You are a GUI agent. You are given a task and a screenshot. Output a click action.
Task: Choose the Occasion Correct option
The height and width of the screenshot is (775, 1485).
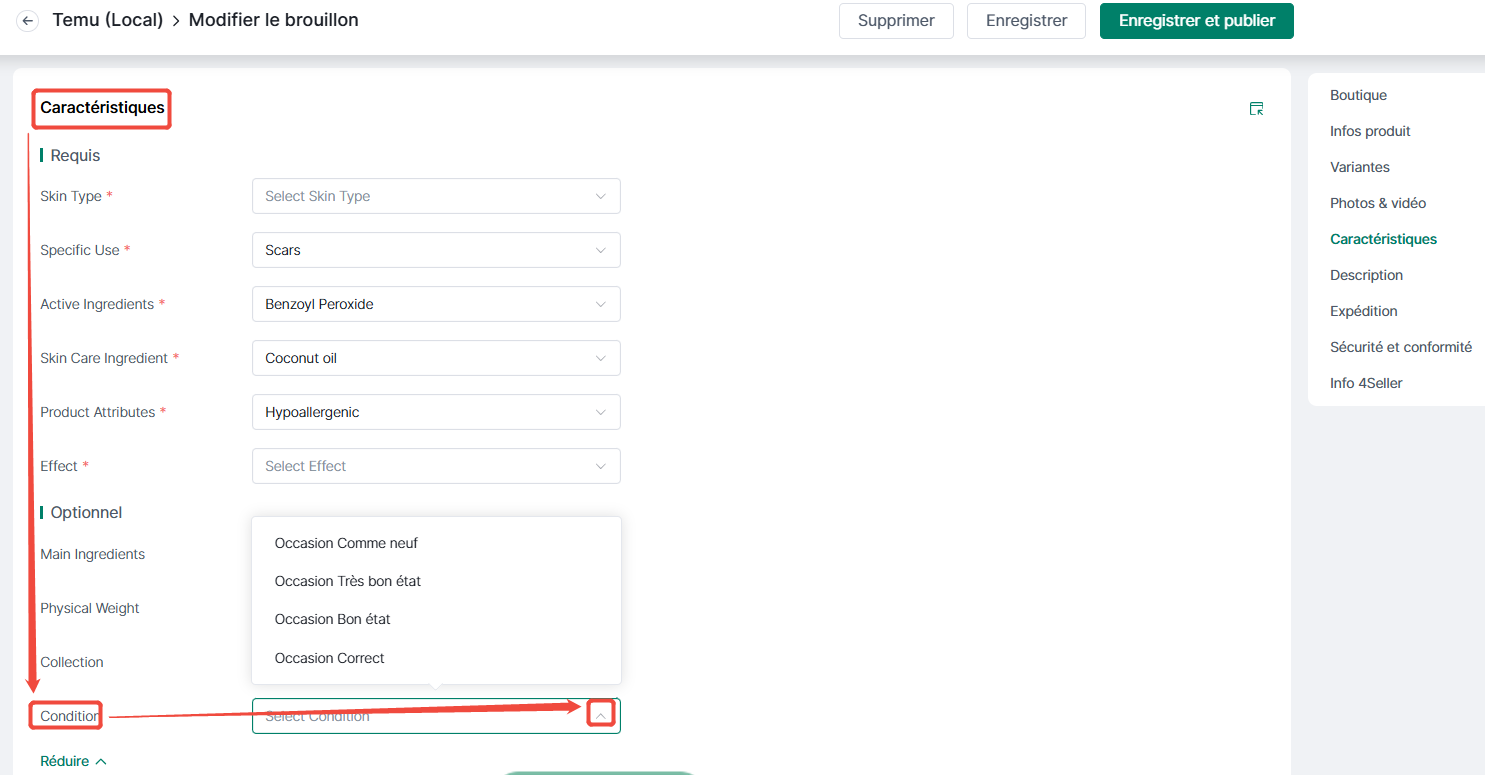click(436, 658)
